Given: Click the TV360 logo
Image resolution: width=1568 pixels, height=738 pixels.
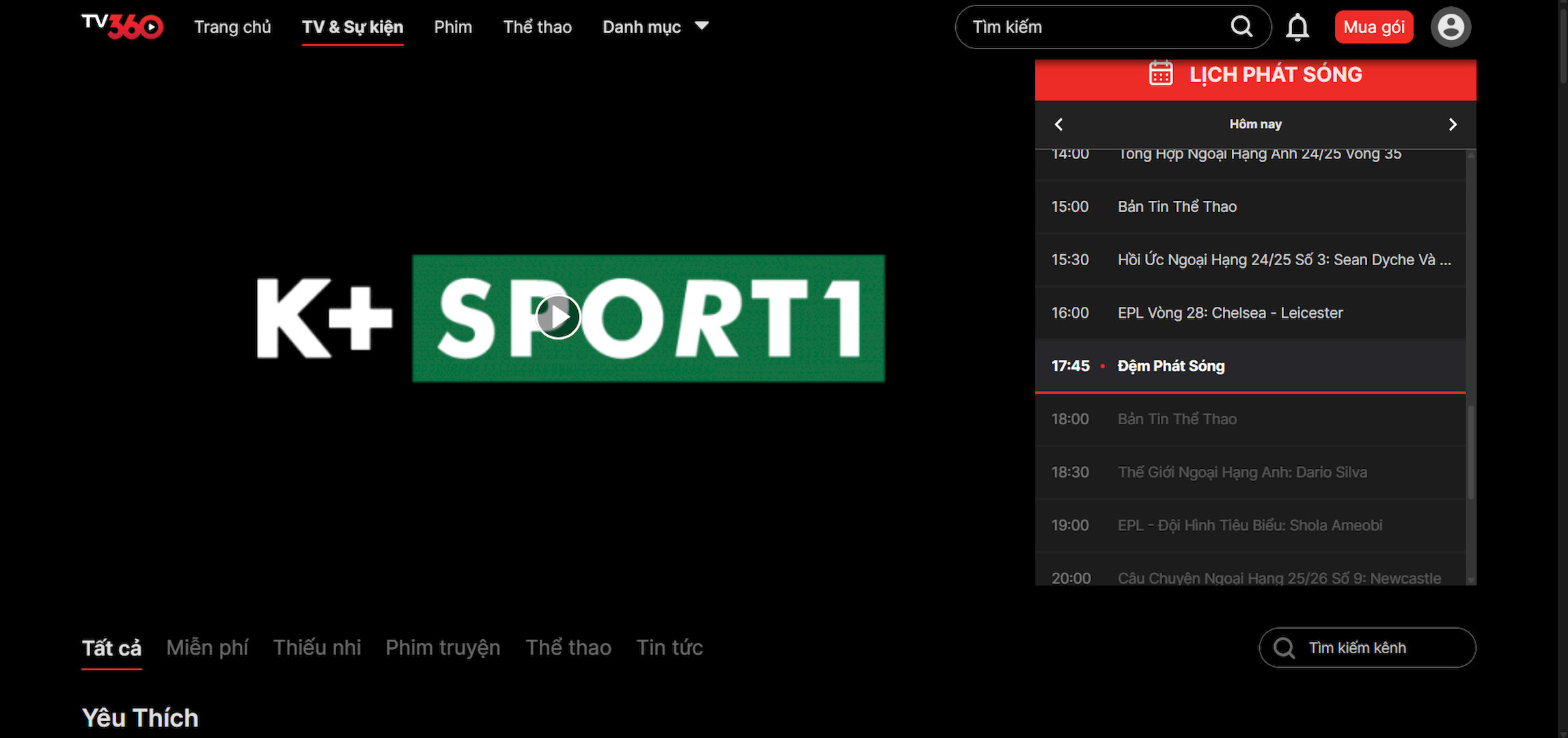Looking at the screenshot, I should pos(122,27).
